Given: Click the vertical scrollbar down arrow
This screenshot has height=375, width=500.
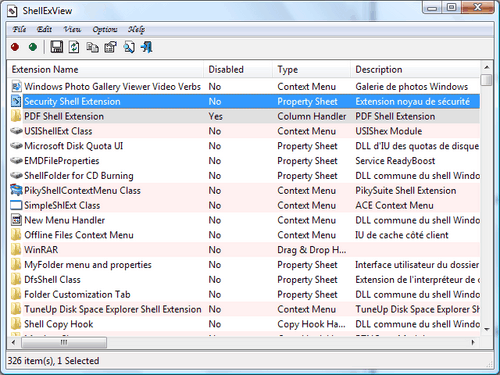Looking at the screenshot, I should pyautogui.click(x=487, y=329).
